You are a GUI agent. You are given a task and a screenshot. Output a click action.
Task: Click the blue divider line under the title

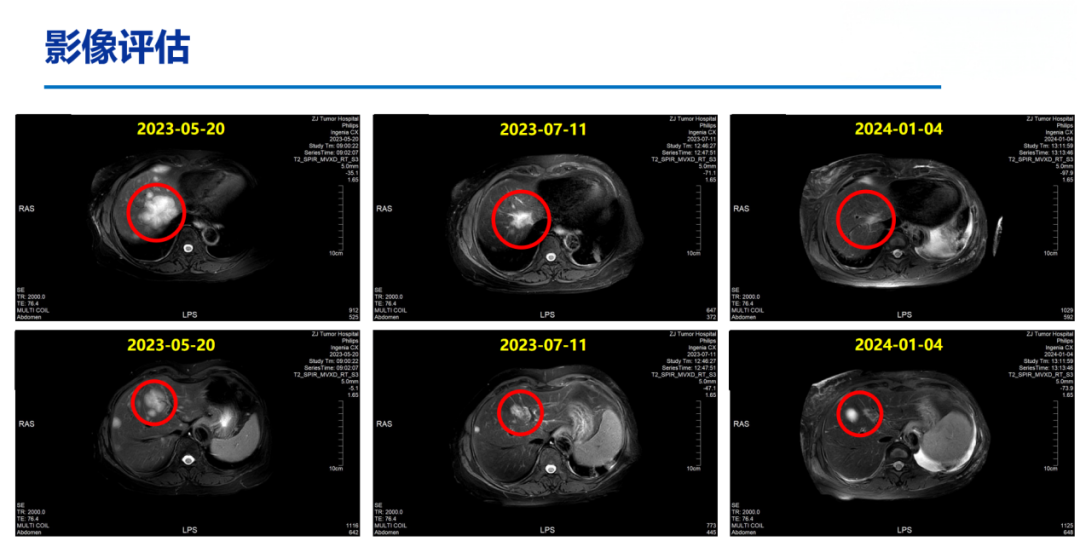(492, 87)
